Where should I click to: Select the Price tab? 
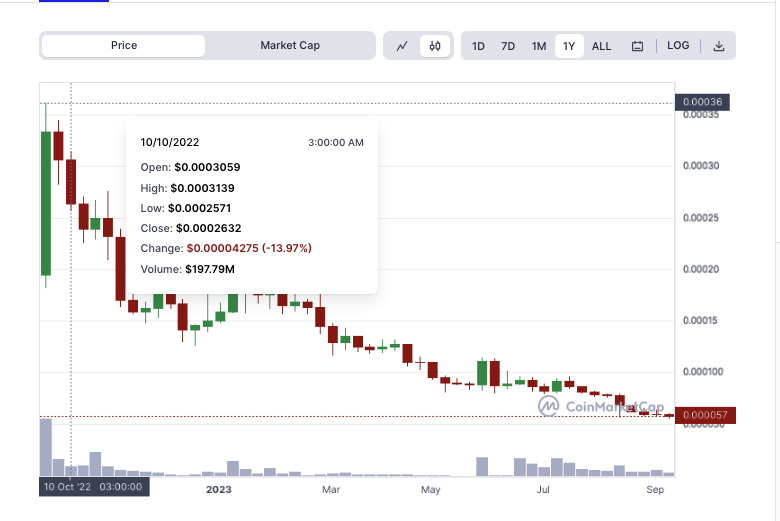(x=123, y=46)
